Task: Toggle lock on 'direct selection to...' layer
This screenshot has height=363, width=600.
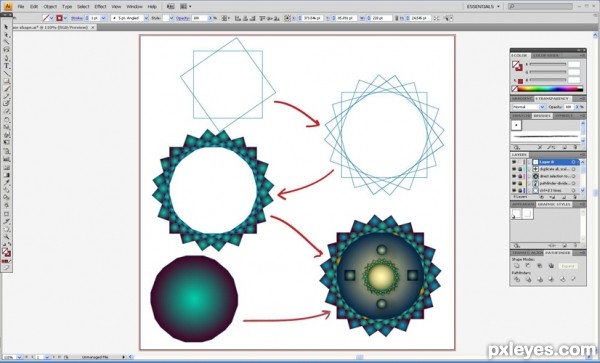Action: tap(520, 176)
